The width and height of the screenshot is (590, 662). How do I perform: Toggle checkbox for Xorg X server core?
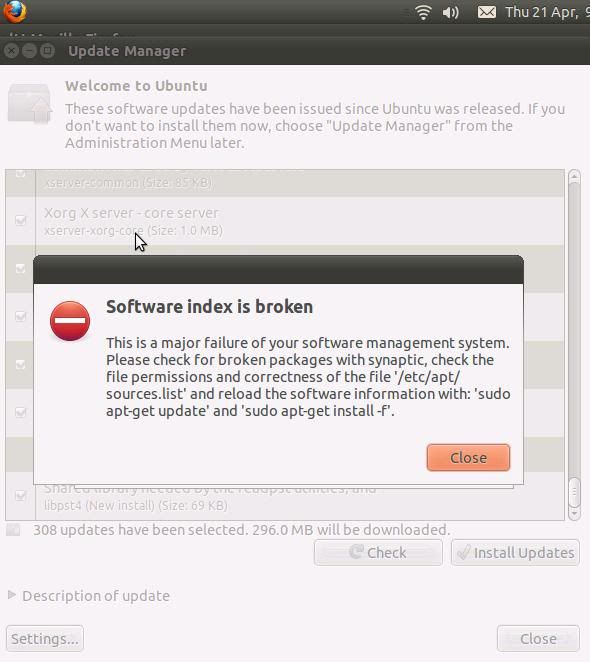[20, 220]
